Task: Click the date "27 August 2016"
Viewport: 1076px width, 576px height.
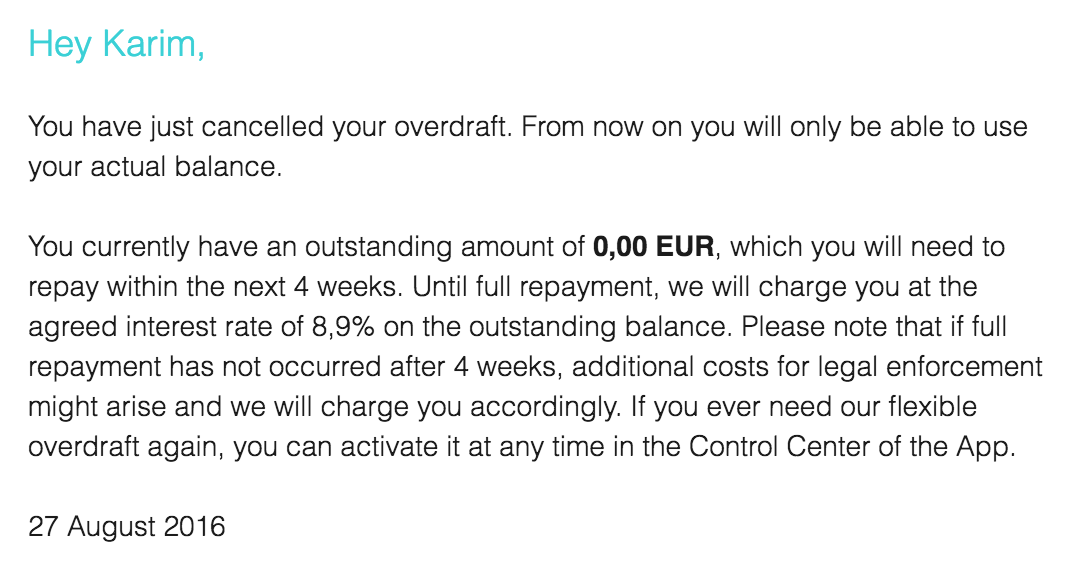Action: click(x=127, y=527)
